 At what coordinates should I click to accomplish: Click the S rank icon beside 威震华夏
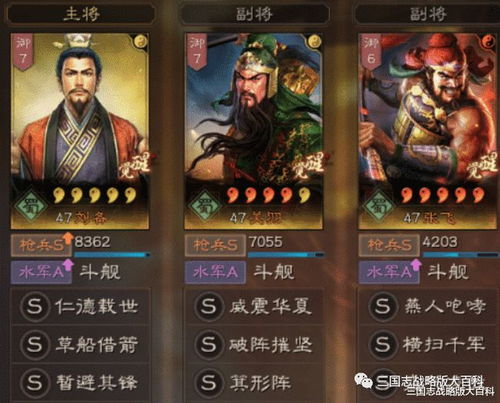[x=208, y=306]
